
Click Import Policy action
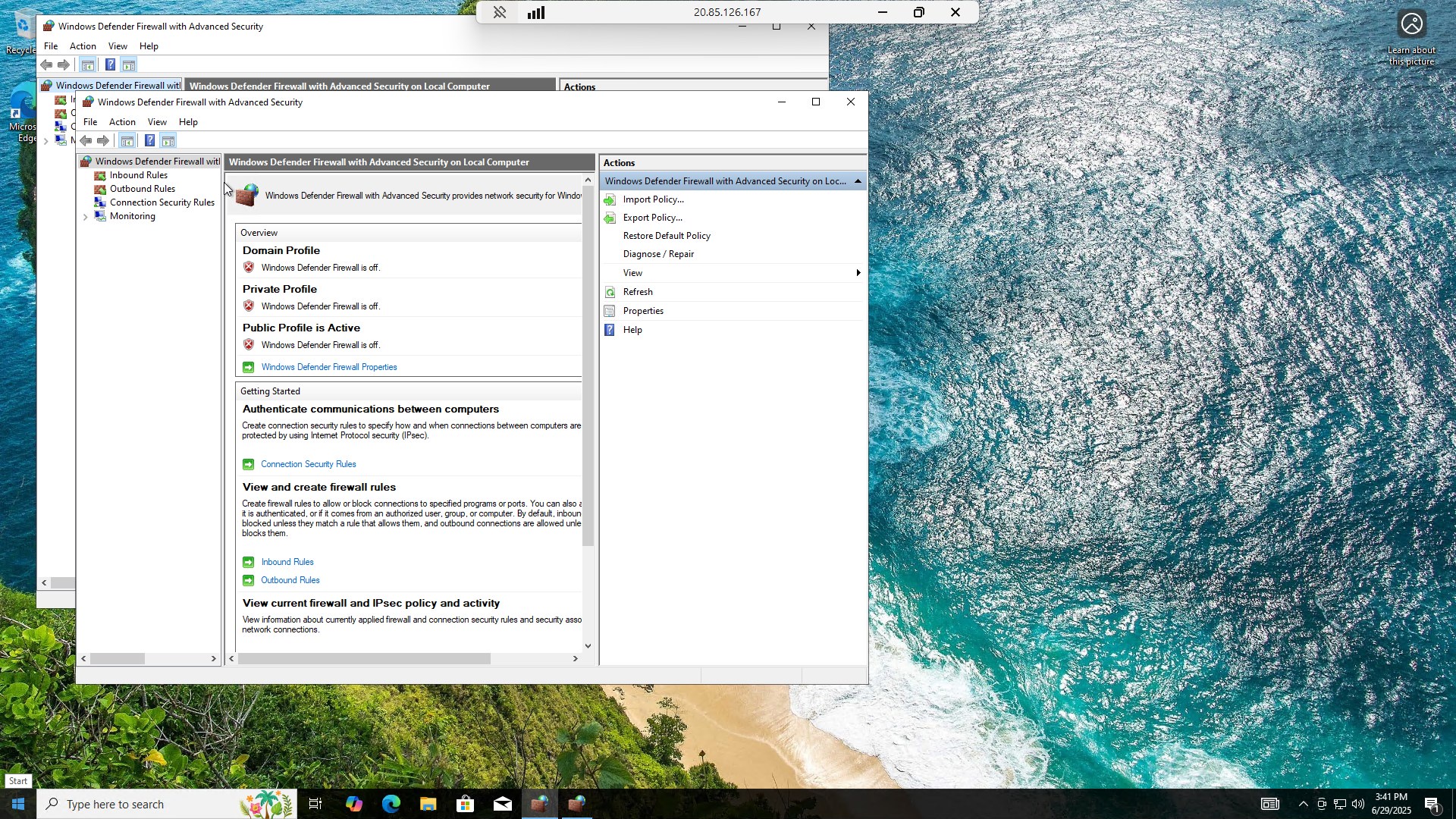pyautogui.click(x=653, y=199)
